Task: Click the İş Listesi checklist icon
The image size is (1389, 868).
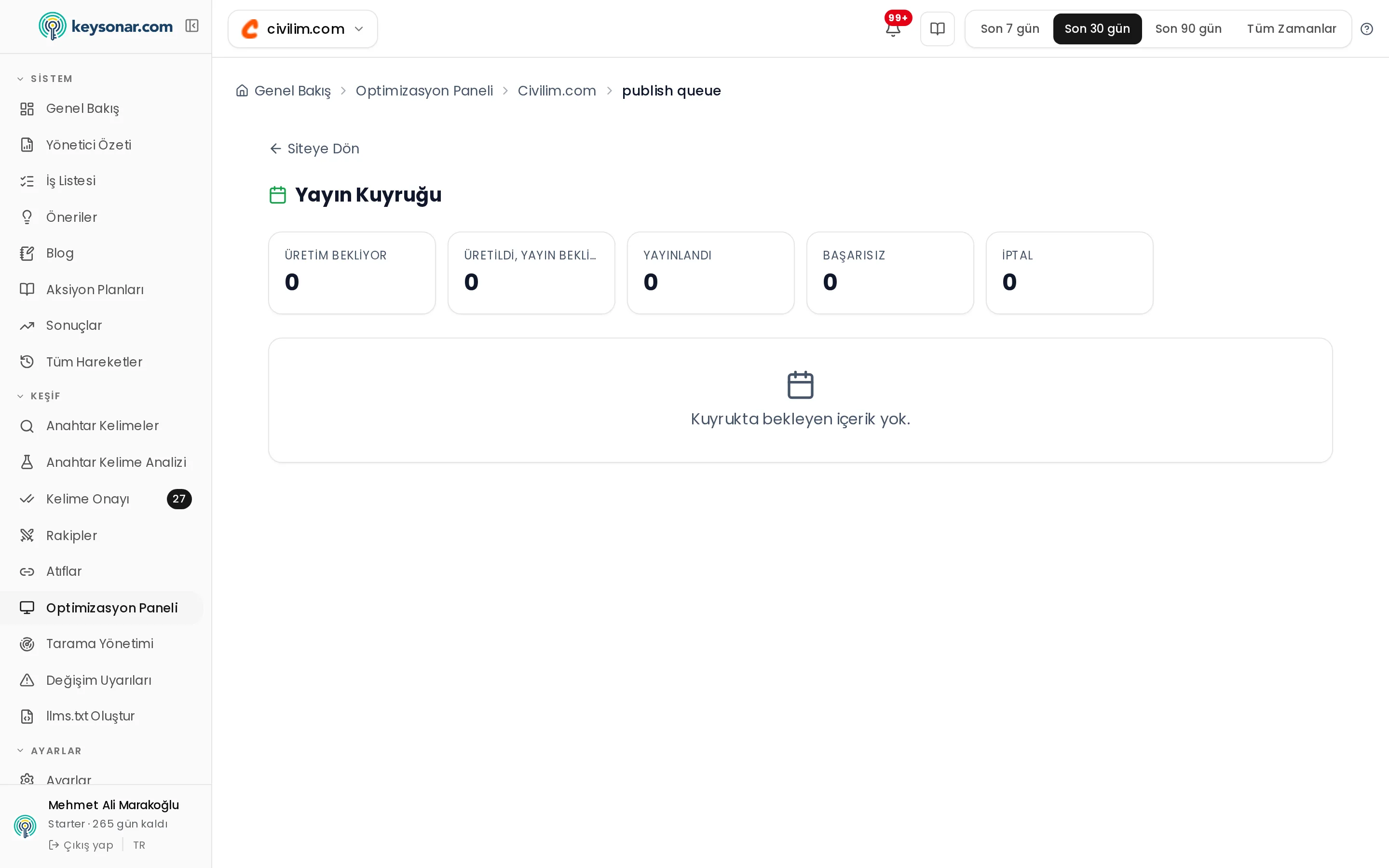Action: (x=27, y=181)
